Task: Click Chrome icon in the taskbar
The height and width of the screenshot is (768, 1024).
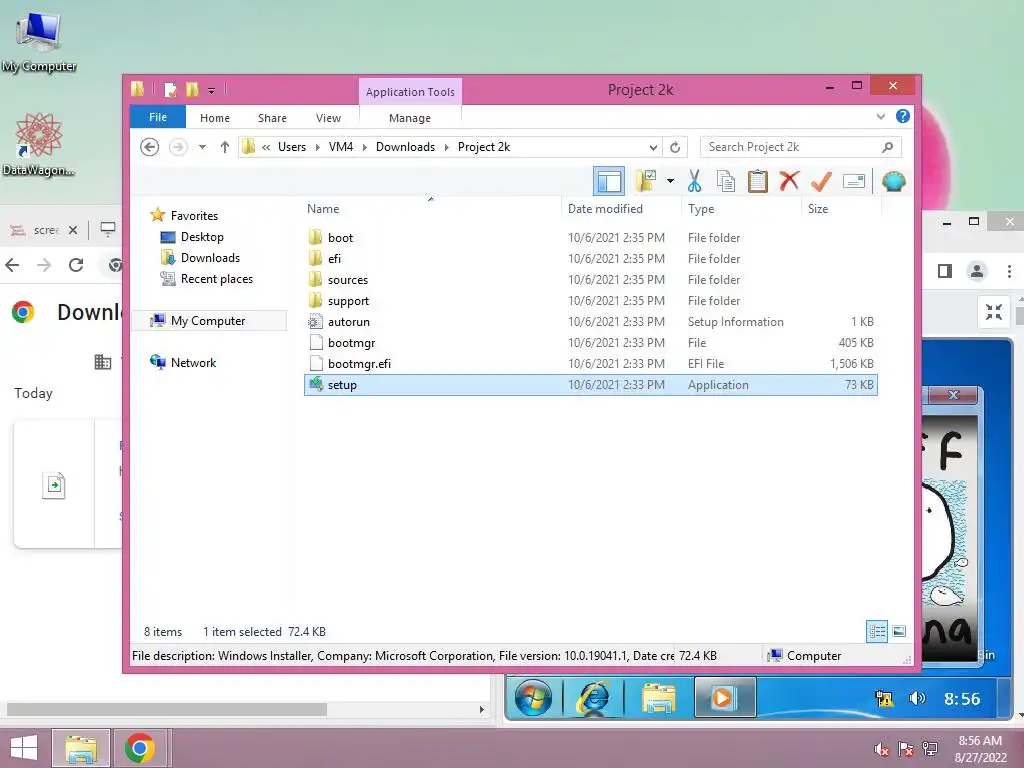Action: (140, 748)
